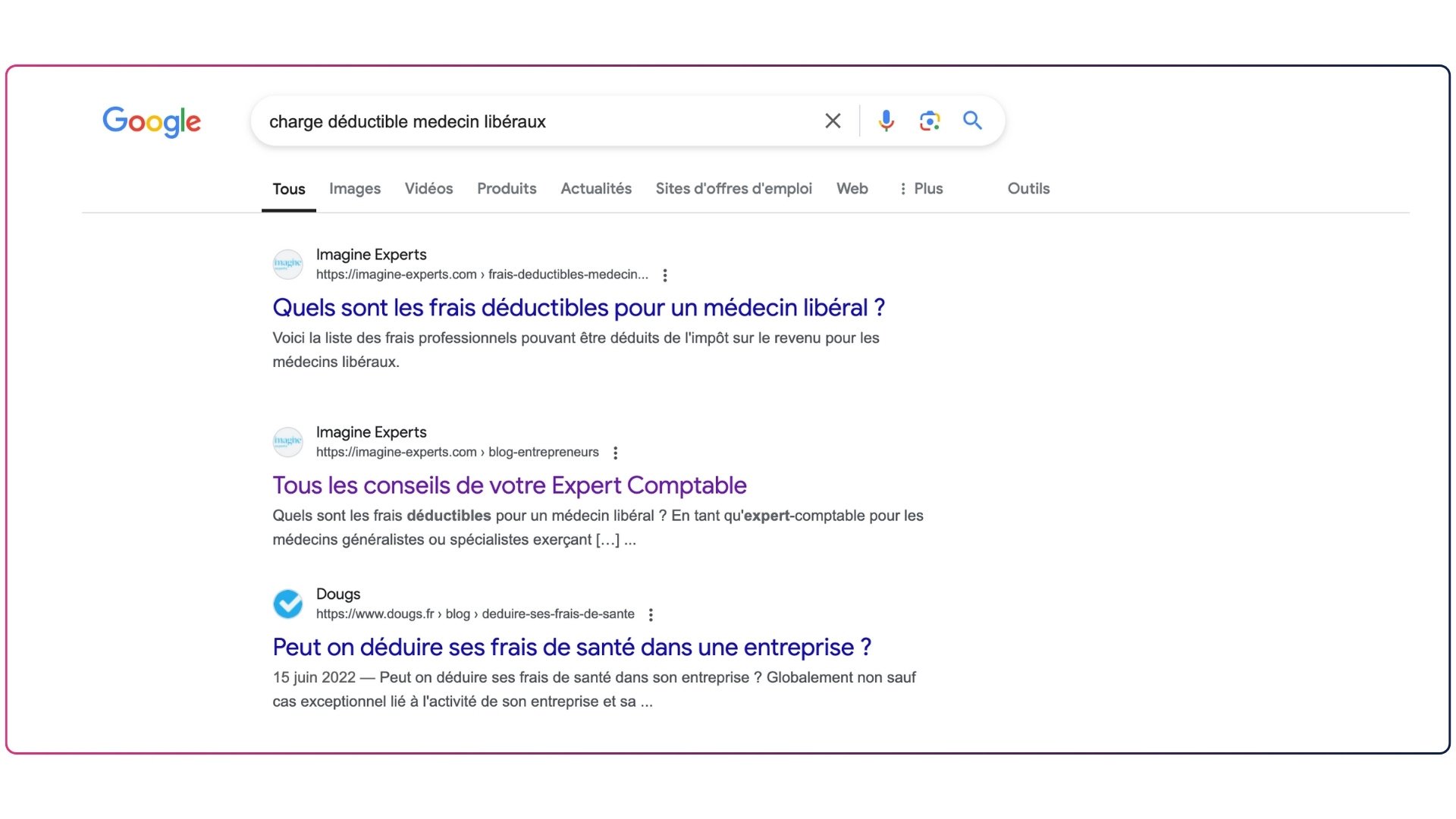Screen dimensions: 1456x819
Task: Clear the search query with the X icon
Action: click(833, 121)
